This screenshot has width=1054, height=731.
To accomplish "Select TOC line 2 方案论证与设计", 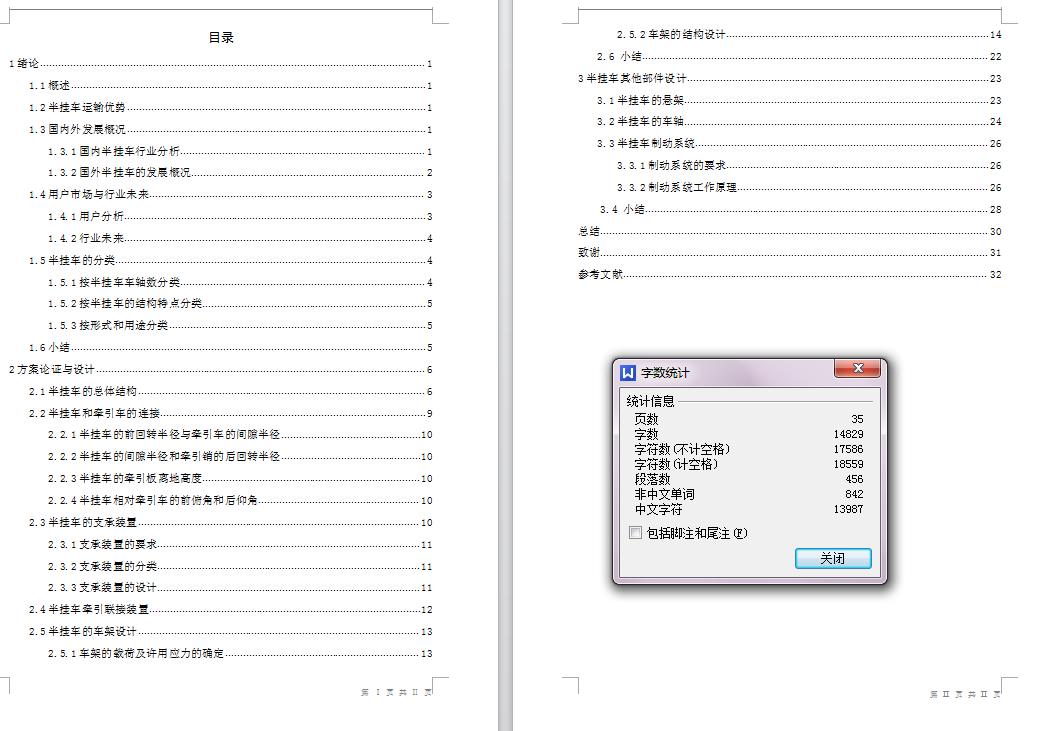I will pos(220,369).
